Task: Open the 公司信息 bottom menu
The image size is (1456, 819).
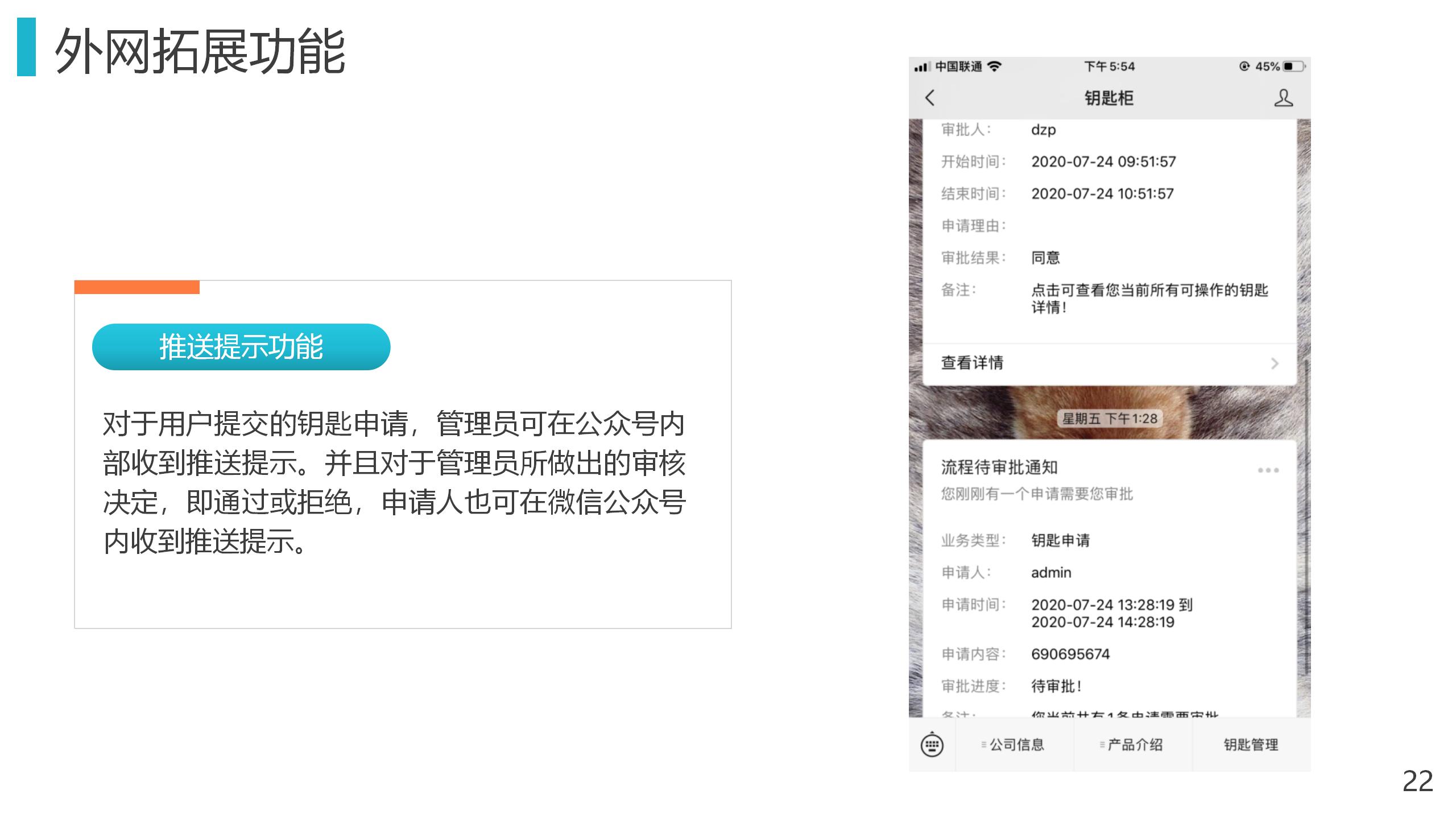Action: tap(1014, 744)
